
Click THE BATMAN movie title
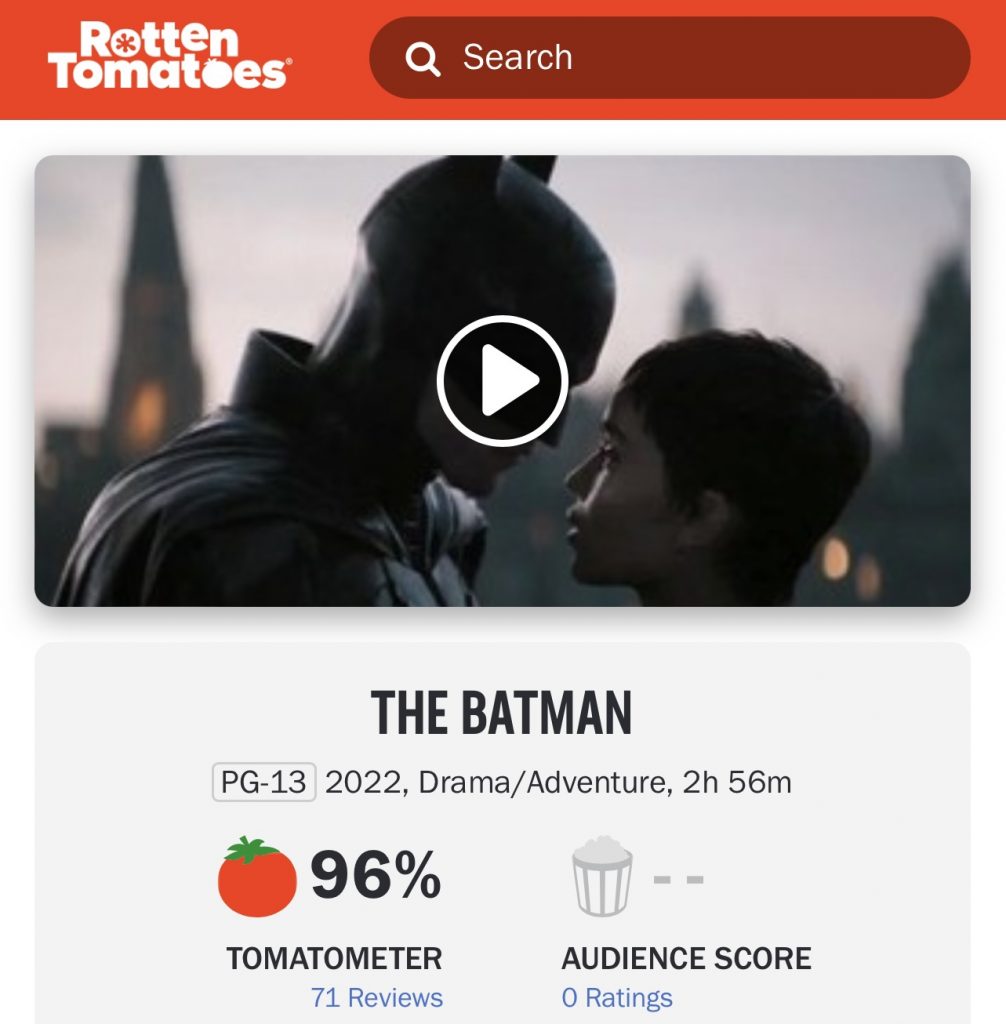[502, 714]
